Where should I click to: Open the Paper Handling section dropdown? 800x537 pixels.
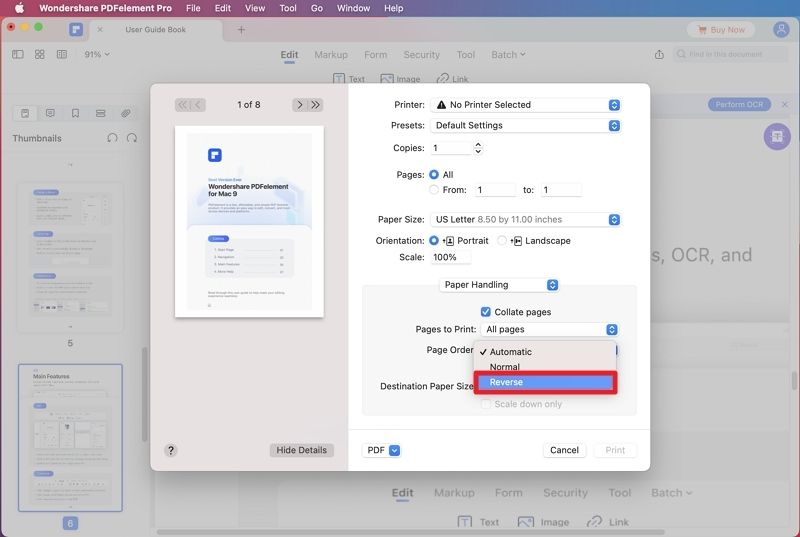point(499,285)
